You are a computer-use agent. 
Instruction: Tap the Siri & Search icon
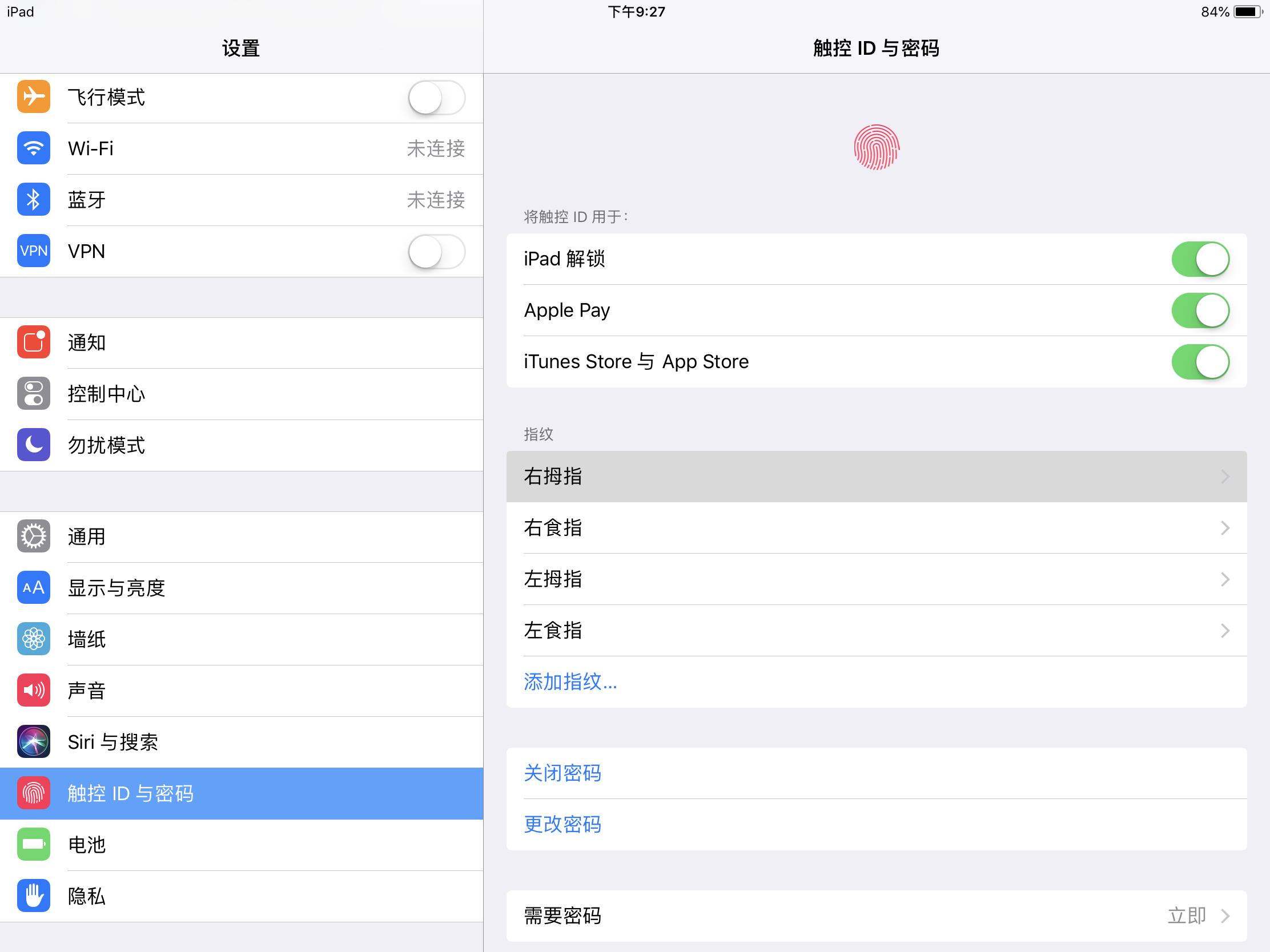coord(33,741)
